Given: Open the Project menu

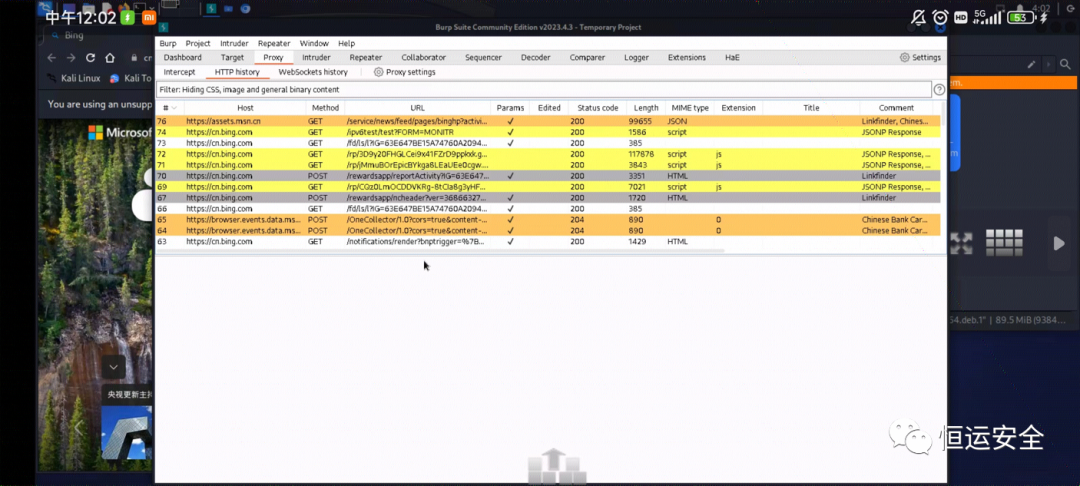Looking at the screenshot, I should 198,43.
